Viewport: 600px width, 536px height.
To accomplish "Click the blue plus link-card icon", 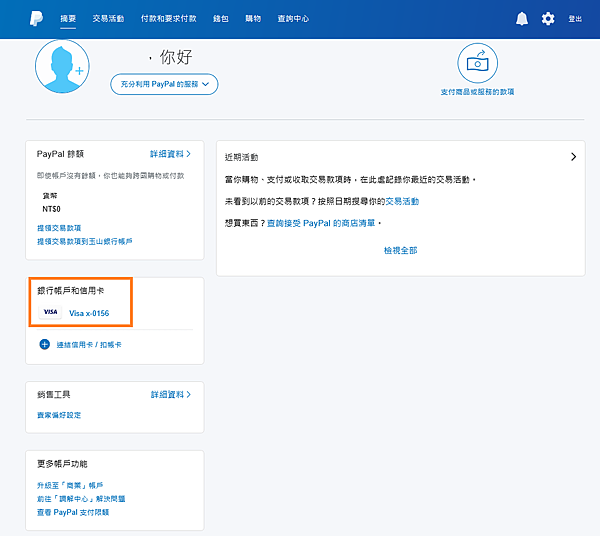I will coord(45,344).
